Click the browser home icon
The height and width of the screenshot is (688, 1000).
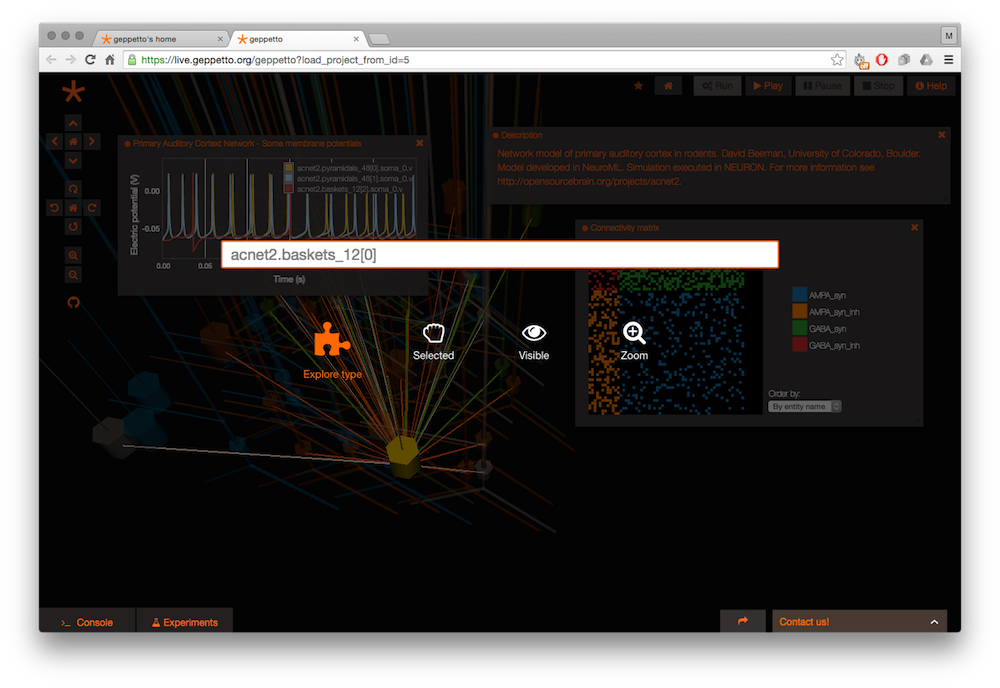tap(110, 59)
